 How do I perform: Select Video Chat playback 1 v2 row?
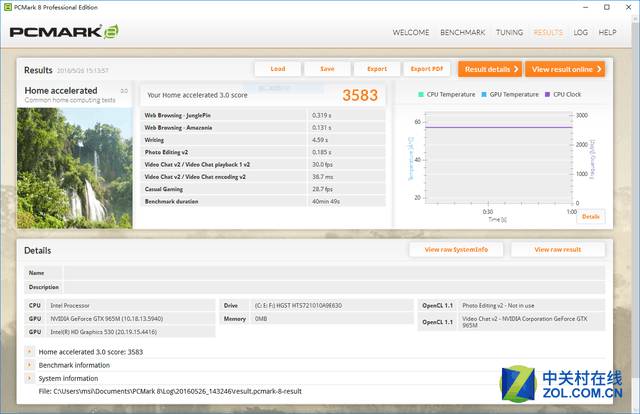click(x=263, y=165)
